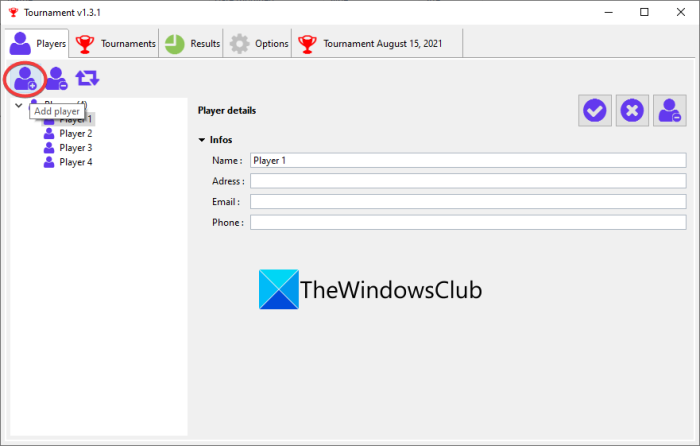Close the Tournament window

(680, 12)
